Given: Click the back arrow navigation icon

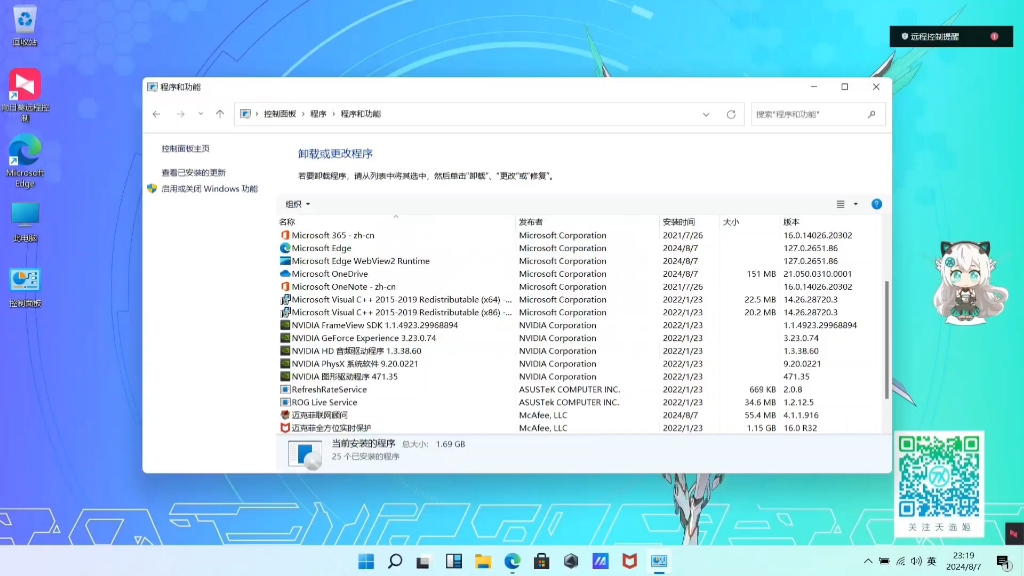Looking at the screenshot, I should coord(155,113).
